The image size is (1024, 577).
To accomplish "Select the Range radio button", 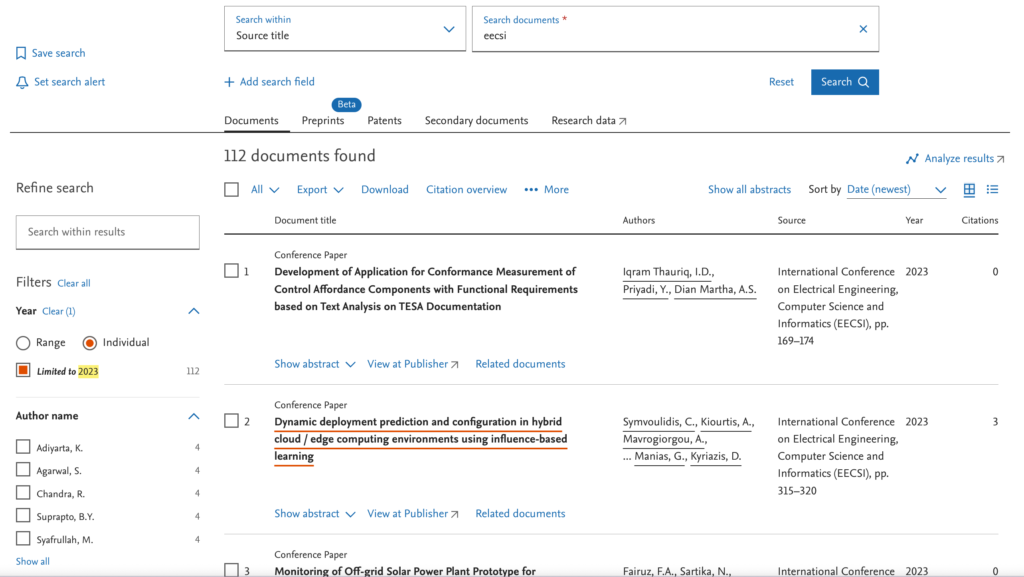I will point(23,343).
